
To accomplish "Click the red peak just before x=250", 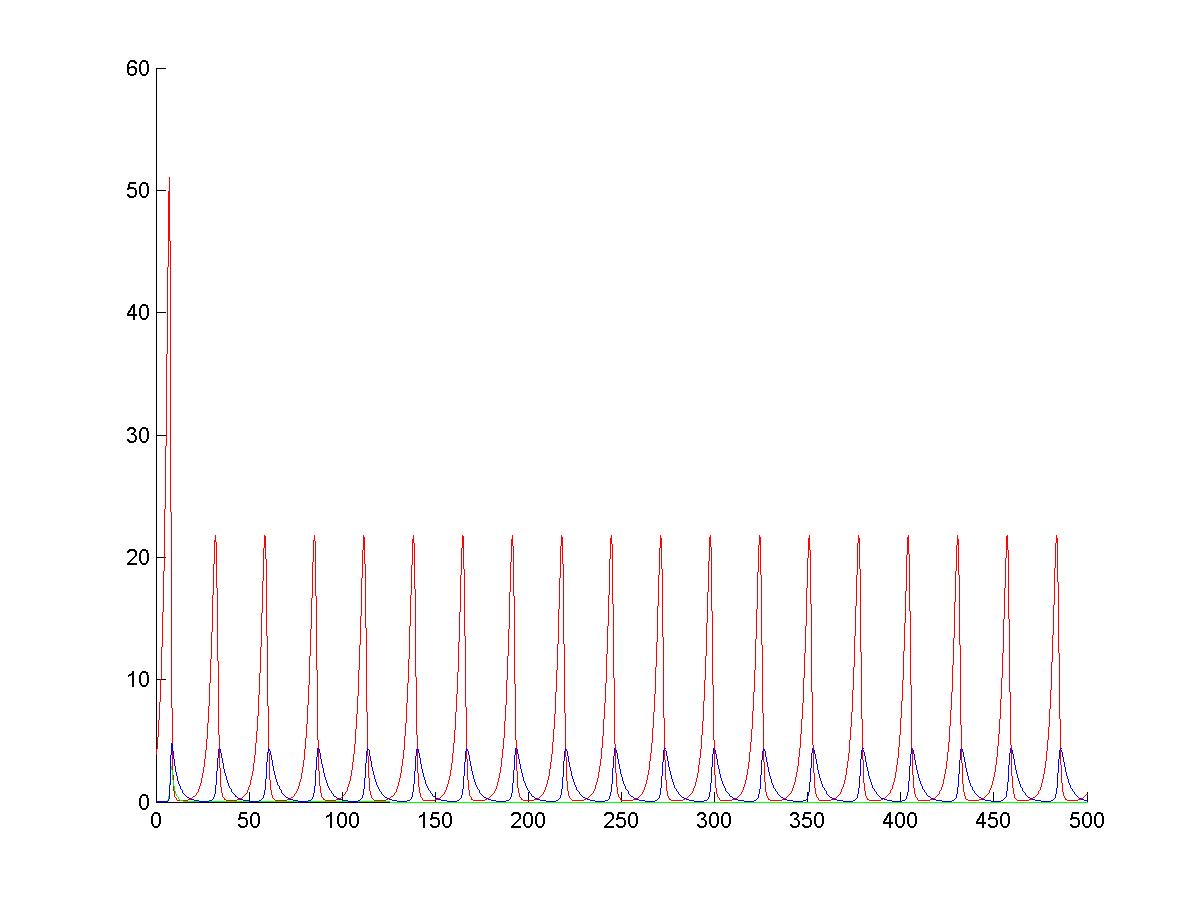I will tap(611, 536).
